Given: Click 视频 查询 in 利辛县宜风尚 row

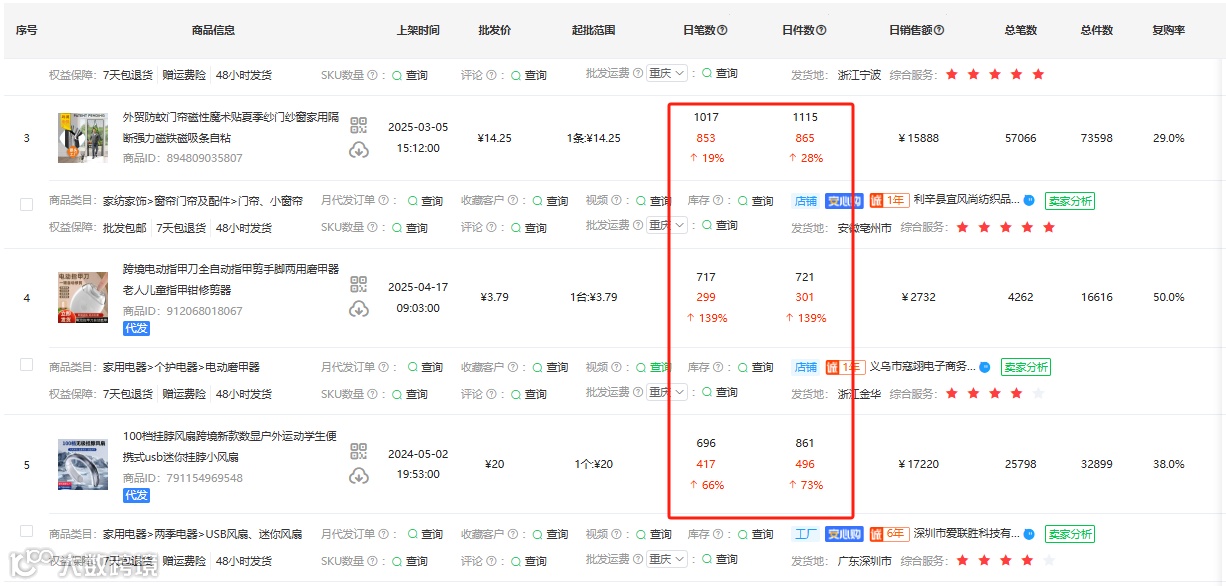Looking at the screenshot, I should (653, 201).
